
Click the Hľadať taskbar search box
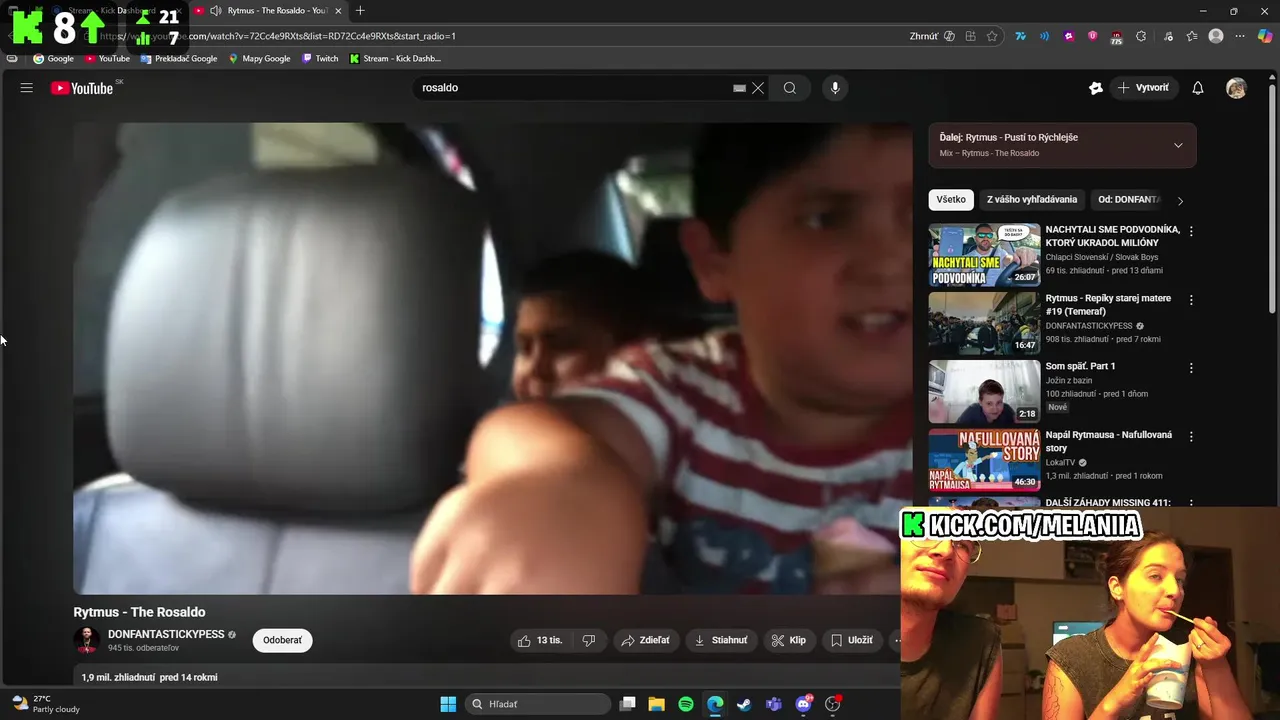point(539,704)
